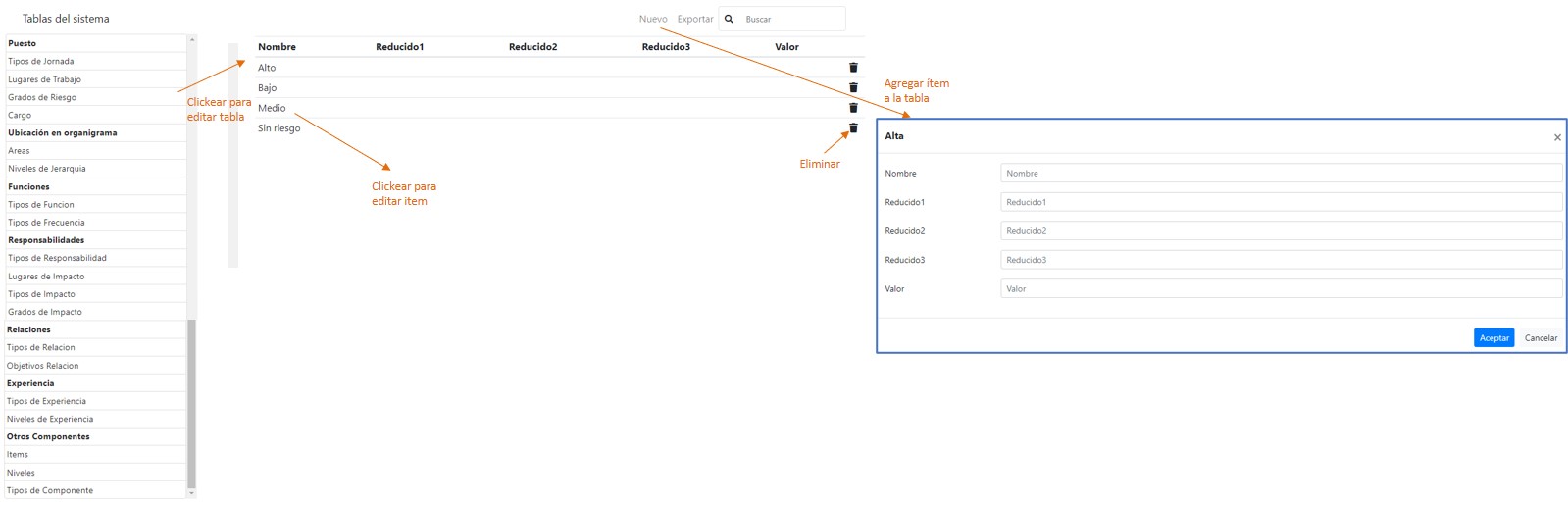Screen dimensions: 1568x505
Task: Open Grados de Riesgo table
Action: (x=42, y=97)
